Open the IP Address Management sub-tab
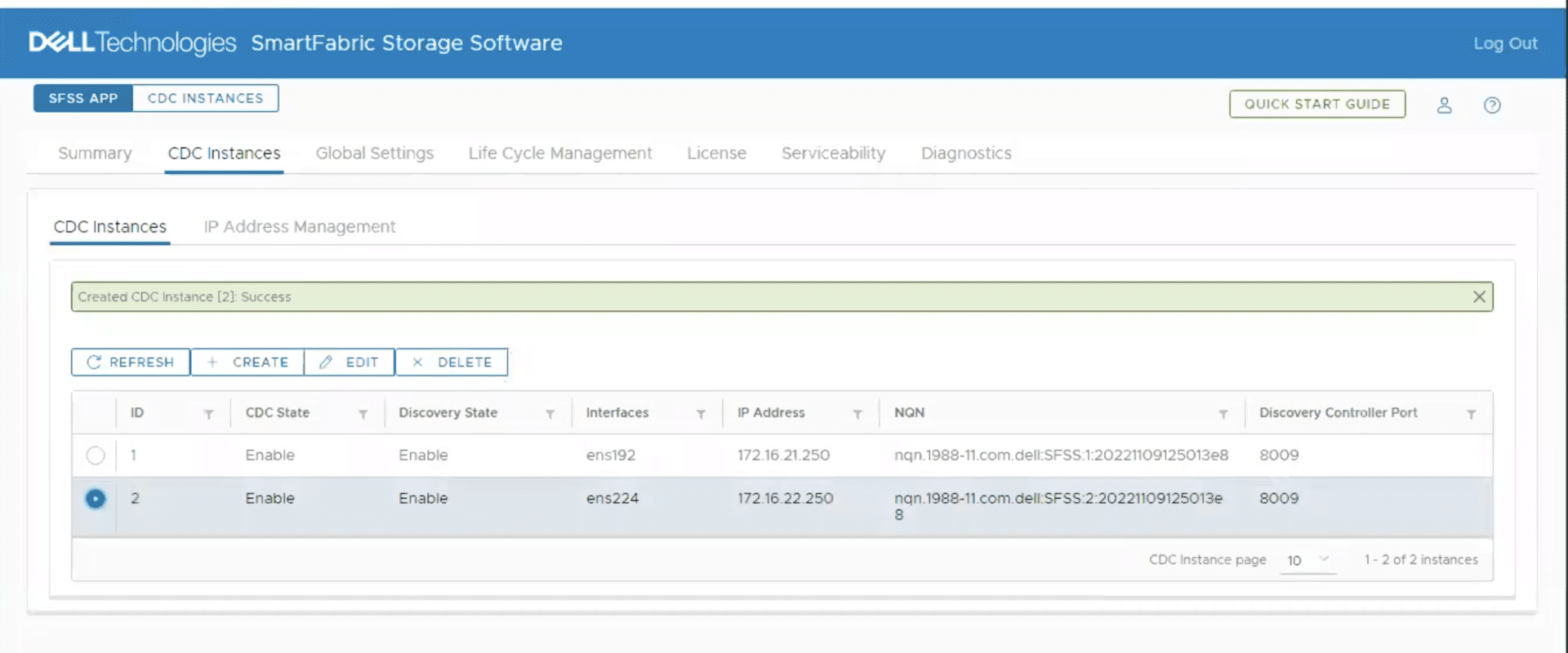 [300, 227]
